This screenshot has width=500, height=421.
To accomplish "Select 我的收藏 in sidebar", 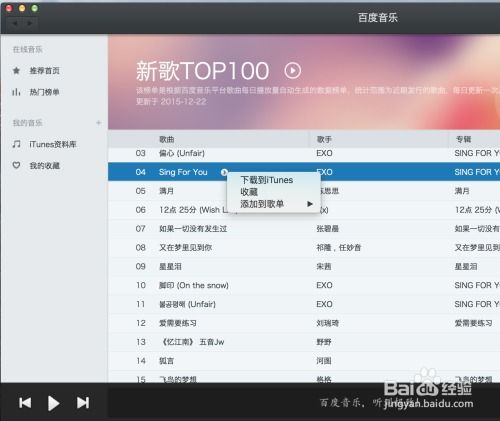I will click(x=45, y=165).
